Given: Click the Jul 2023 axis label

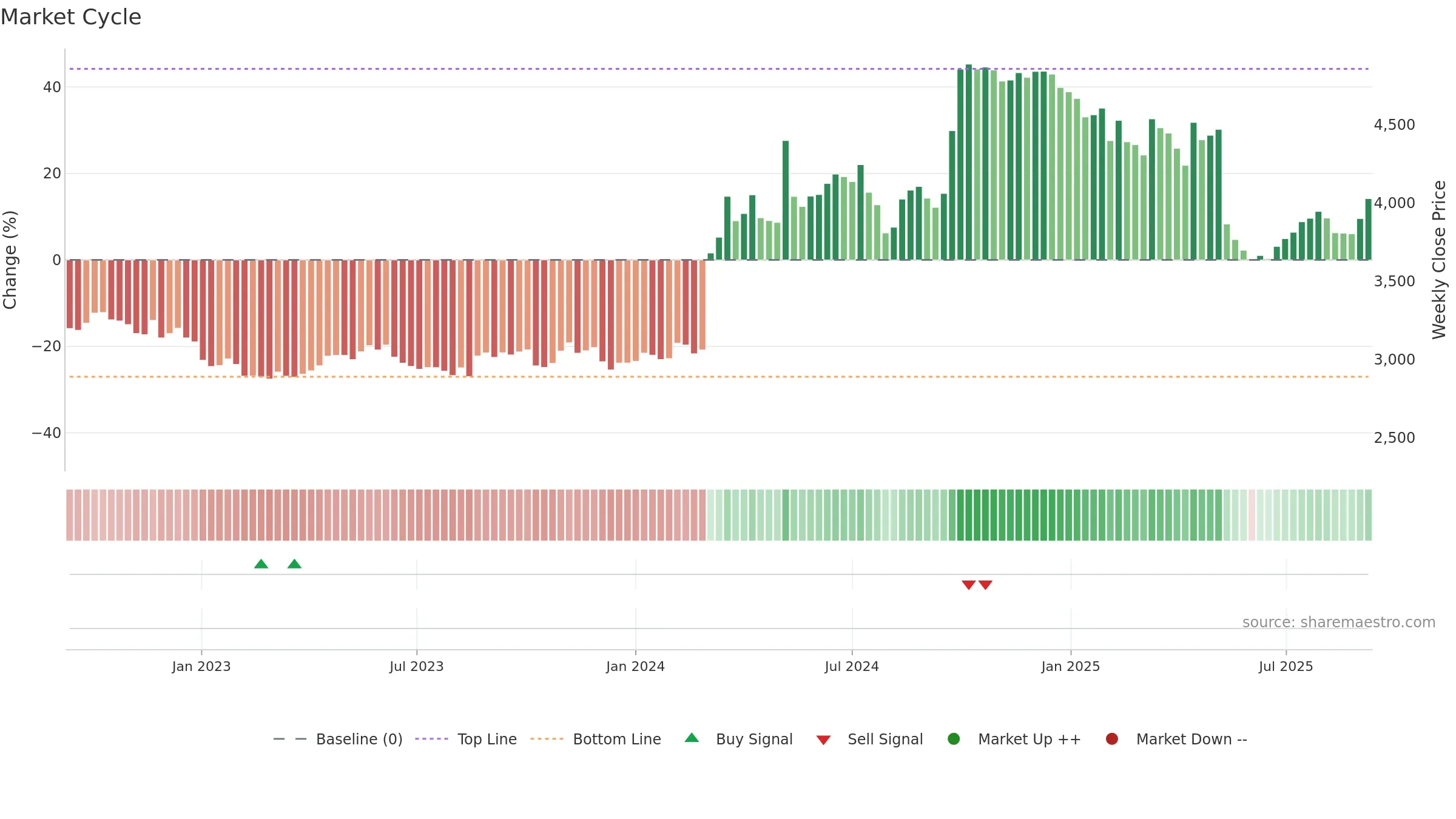Looking at the screenshot, I should point(417,666).
